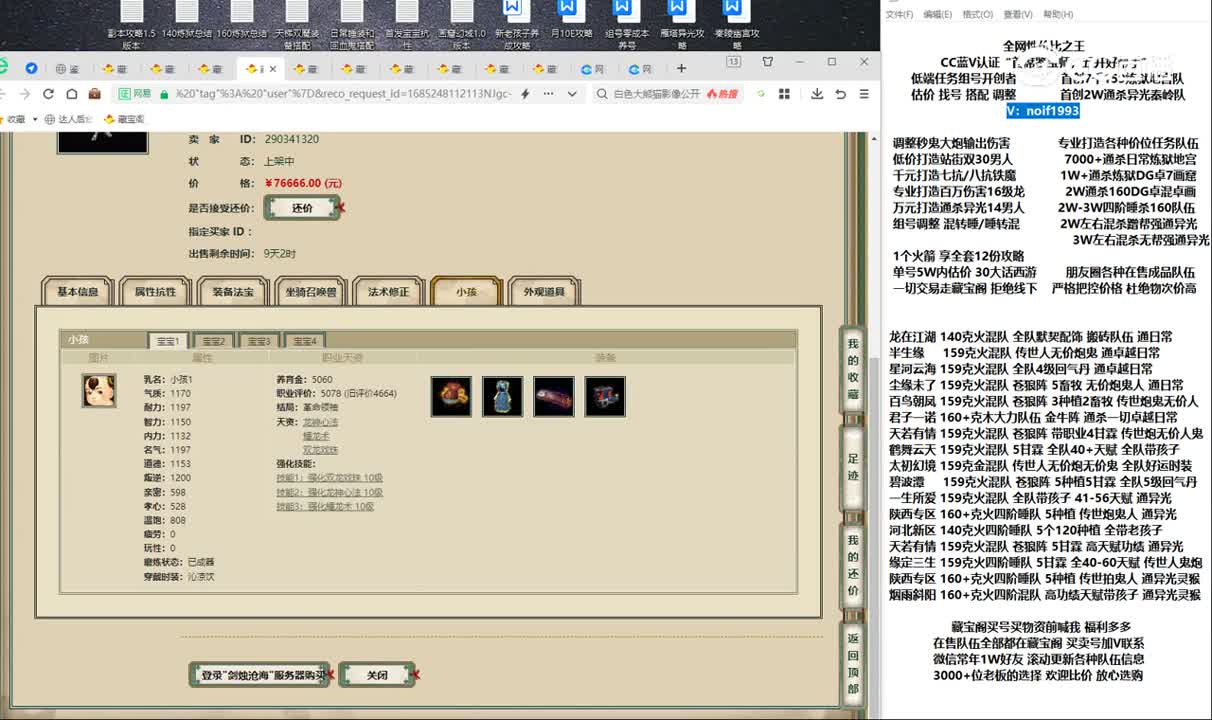Click the first pet equipment thumbnail

tap(451, 395)
